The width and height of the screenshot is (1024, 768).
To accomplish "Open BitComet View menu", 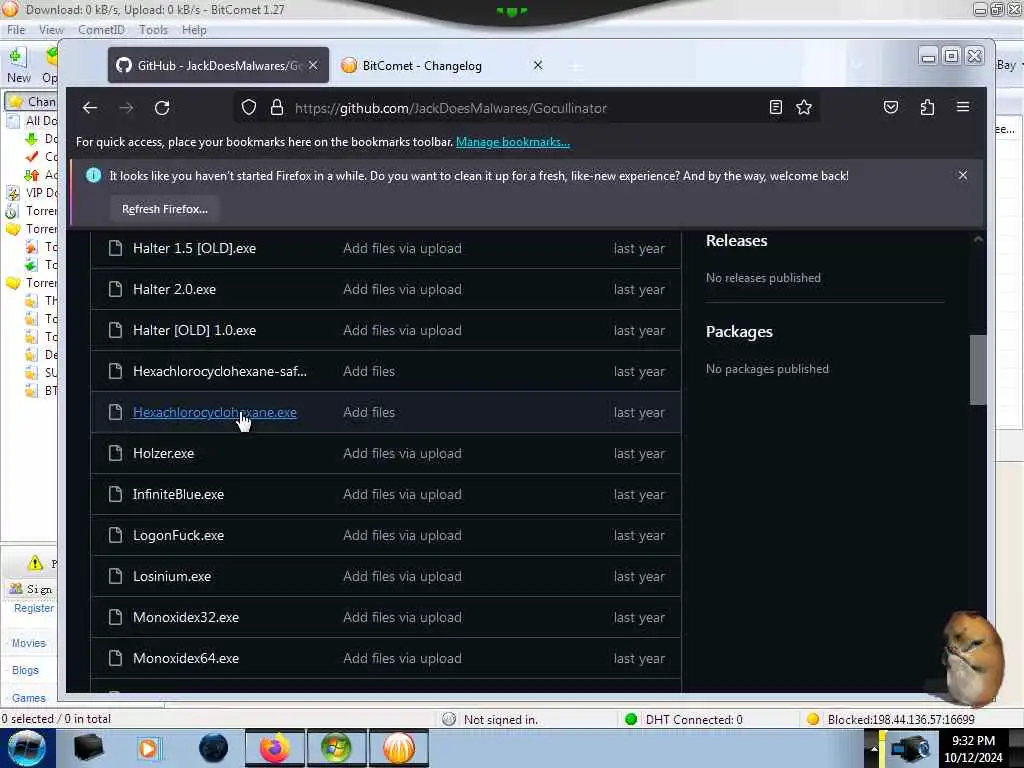I will click(51, 30).
